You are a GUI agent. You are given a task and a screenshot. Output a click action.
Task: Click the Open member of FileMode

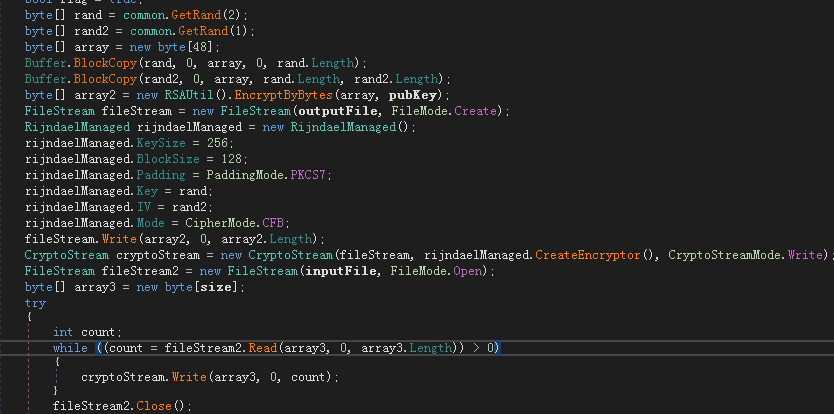click(473, 272)
